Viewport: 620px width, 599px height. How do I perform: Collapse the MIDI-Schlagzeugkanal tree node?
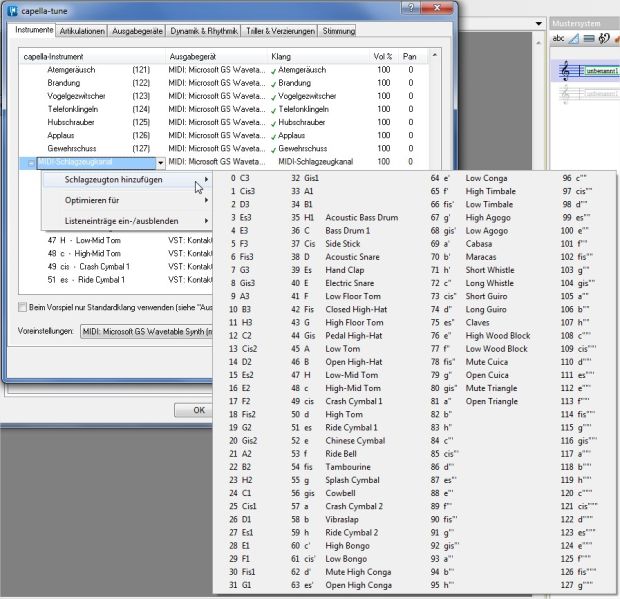click(x=31, y=162)
